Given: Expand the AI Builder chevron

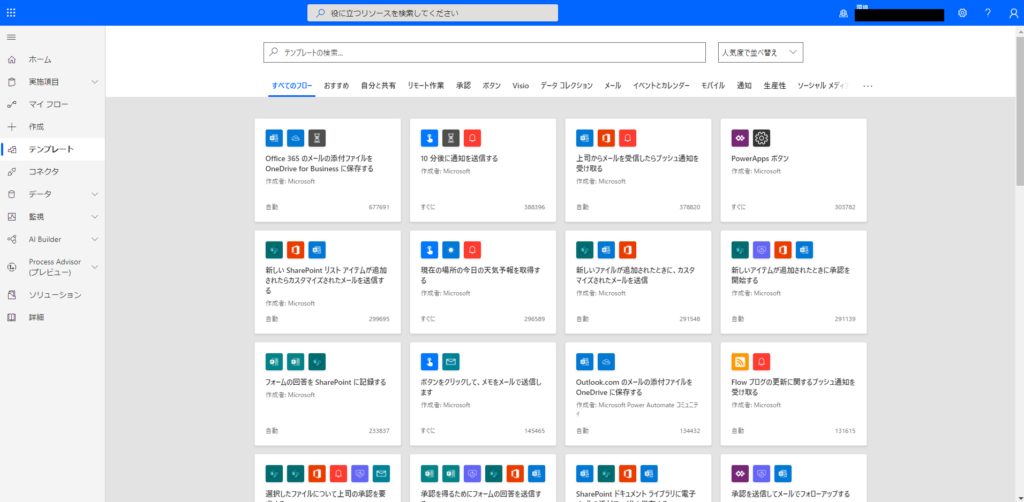Looking at the screenshot, I should (x=95, y=239).
